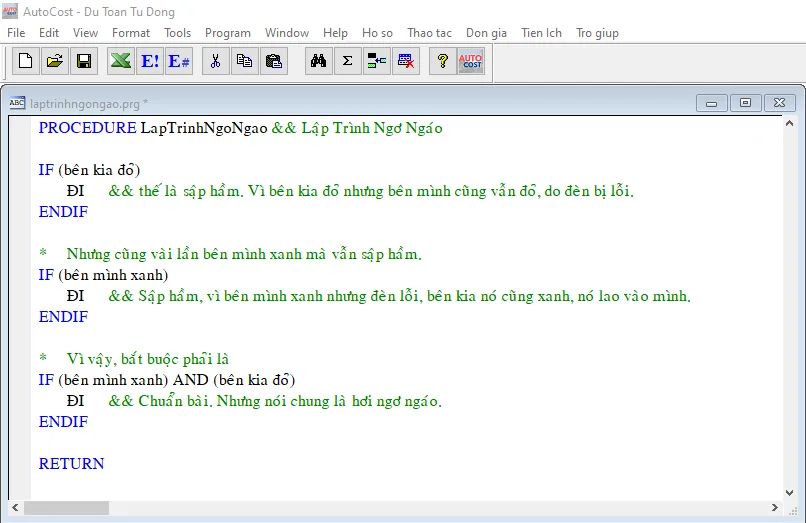Click the green Excel export icon
The height and width of the screenshot is (523, 806).
pyautogui.click(x=121, y=62)
